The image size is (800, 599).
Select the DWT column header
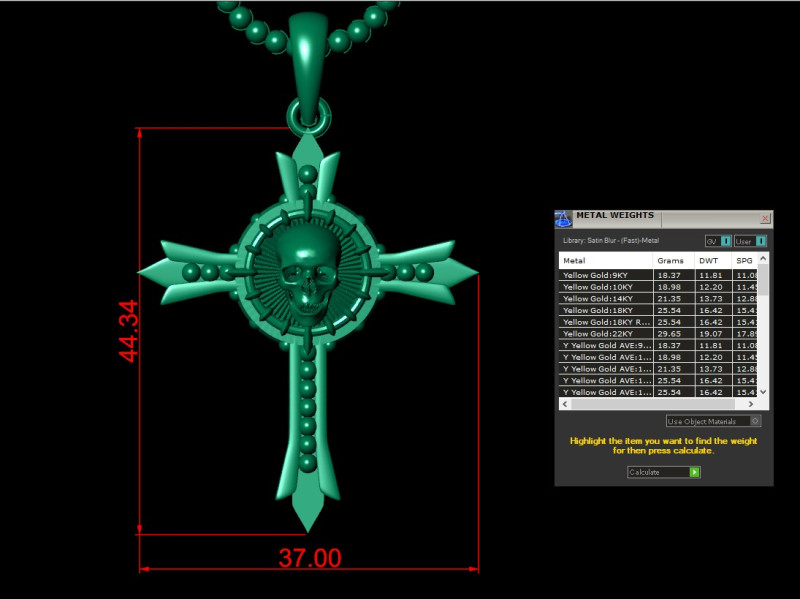point(709,260)
